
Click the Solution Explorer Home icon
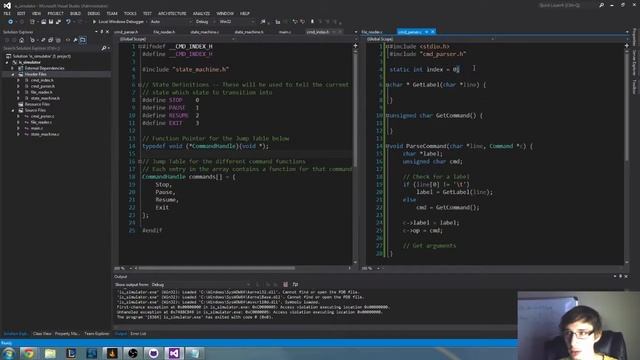click(x=21, y=40)
